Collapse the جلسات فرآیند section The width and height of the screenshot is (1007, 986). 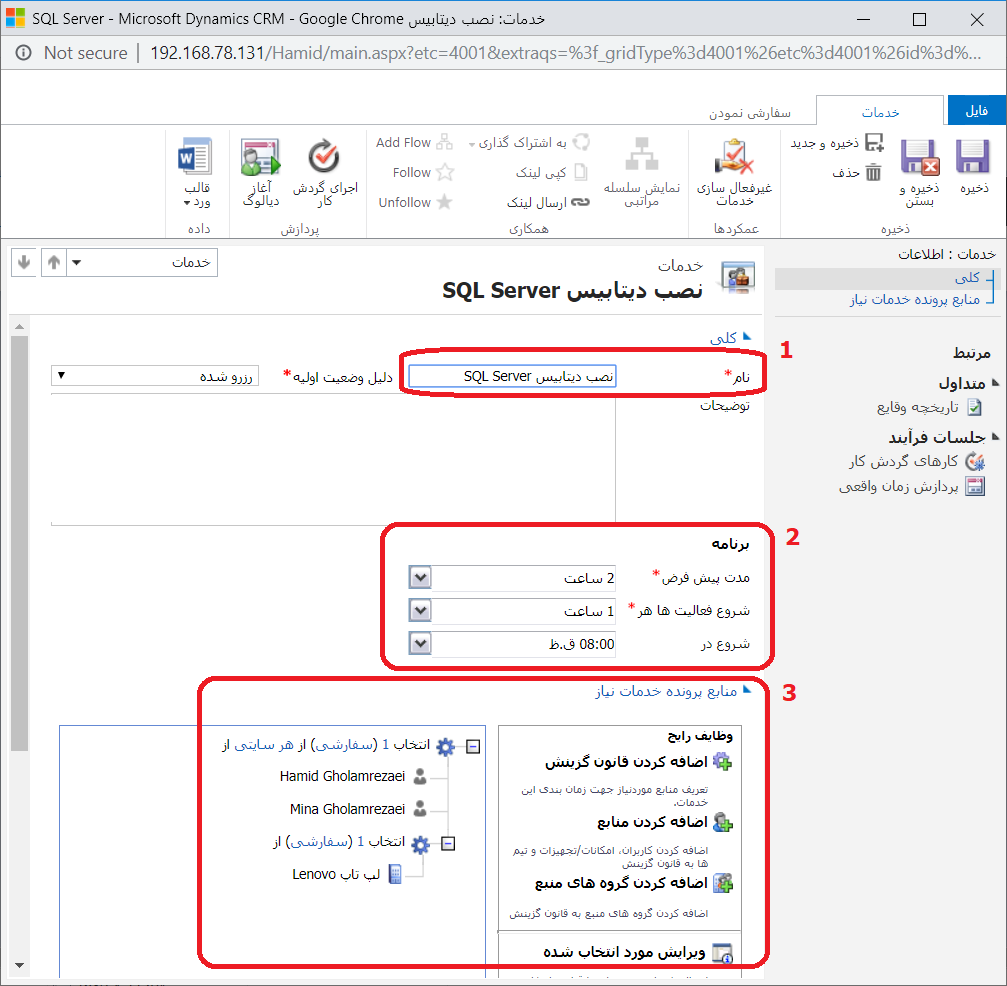(x=995, y=436)
